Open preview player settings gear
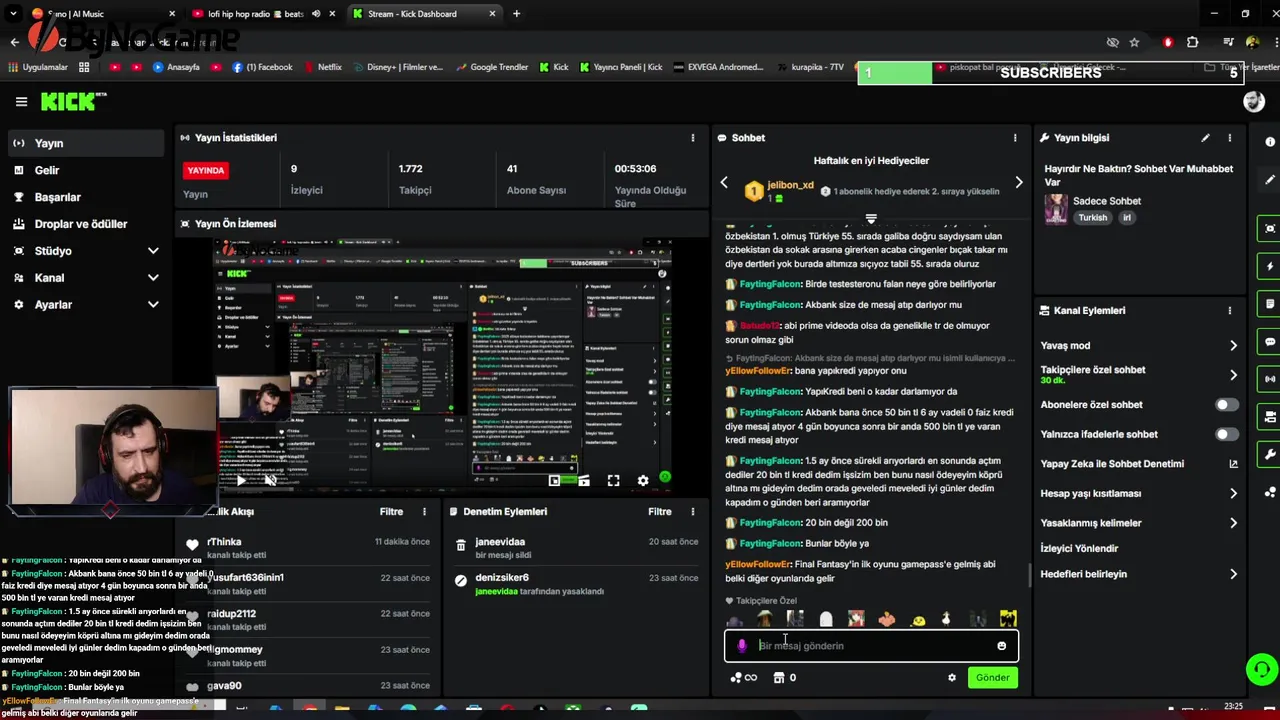 coord(642,481)
